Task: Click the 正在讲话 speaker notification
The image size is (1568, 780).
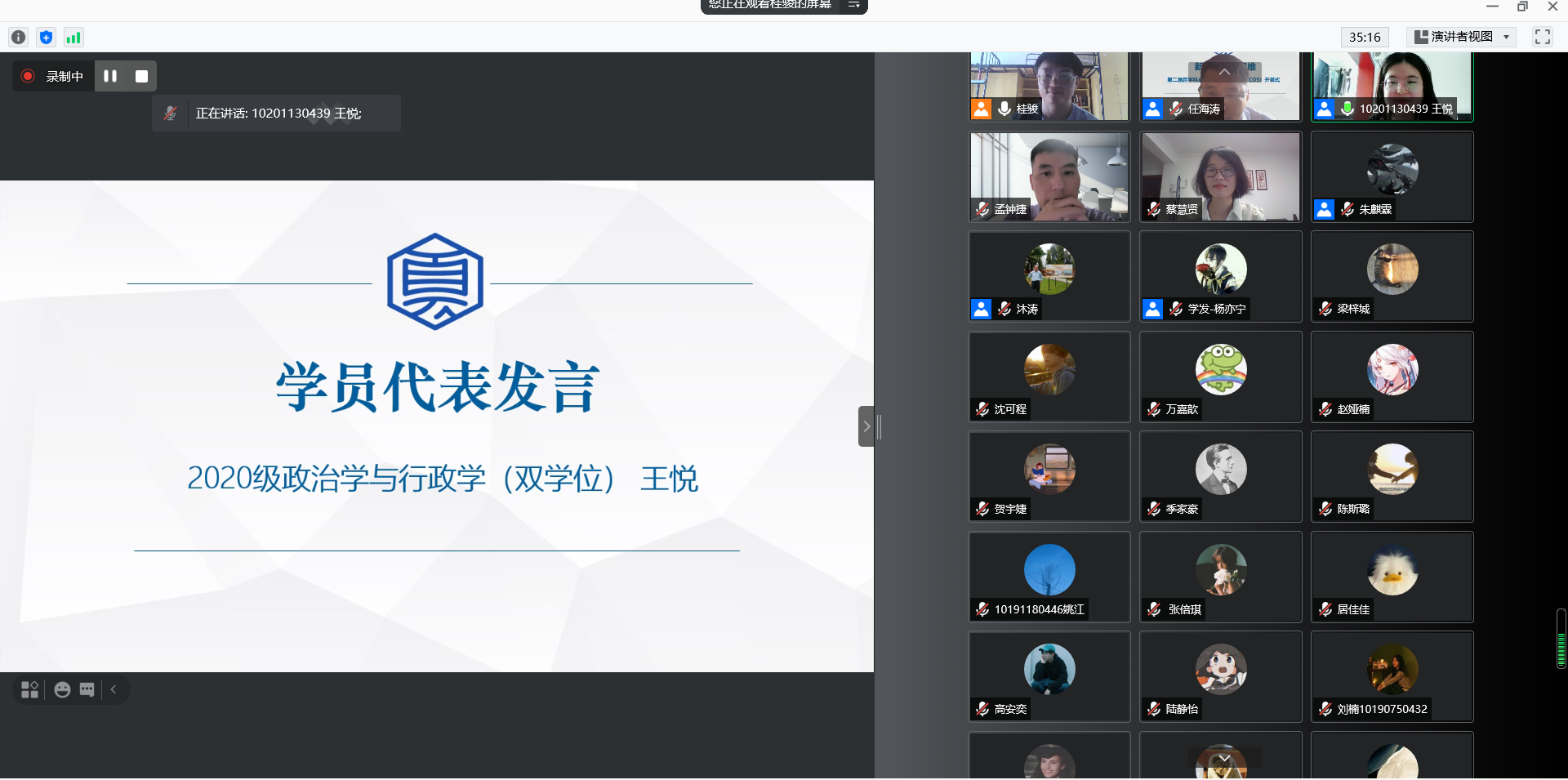Action: coord(276,114)
